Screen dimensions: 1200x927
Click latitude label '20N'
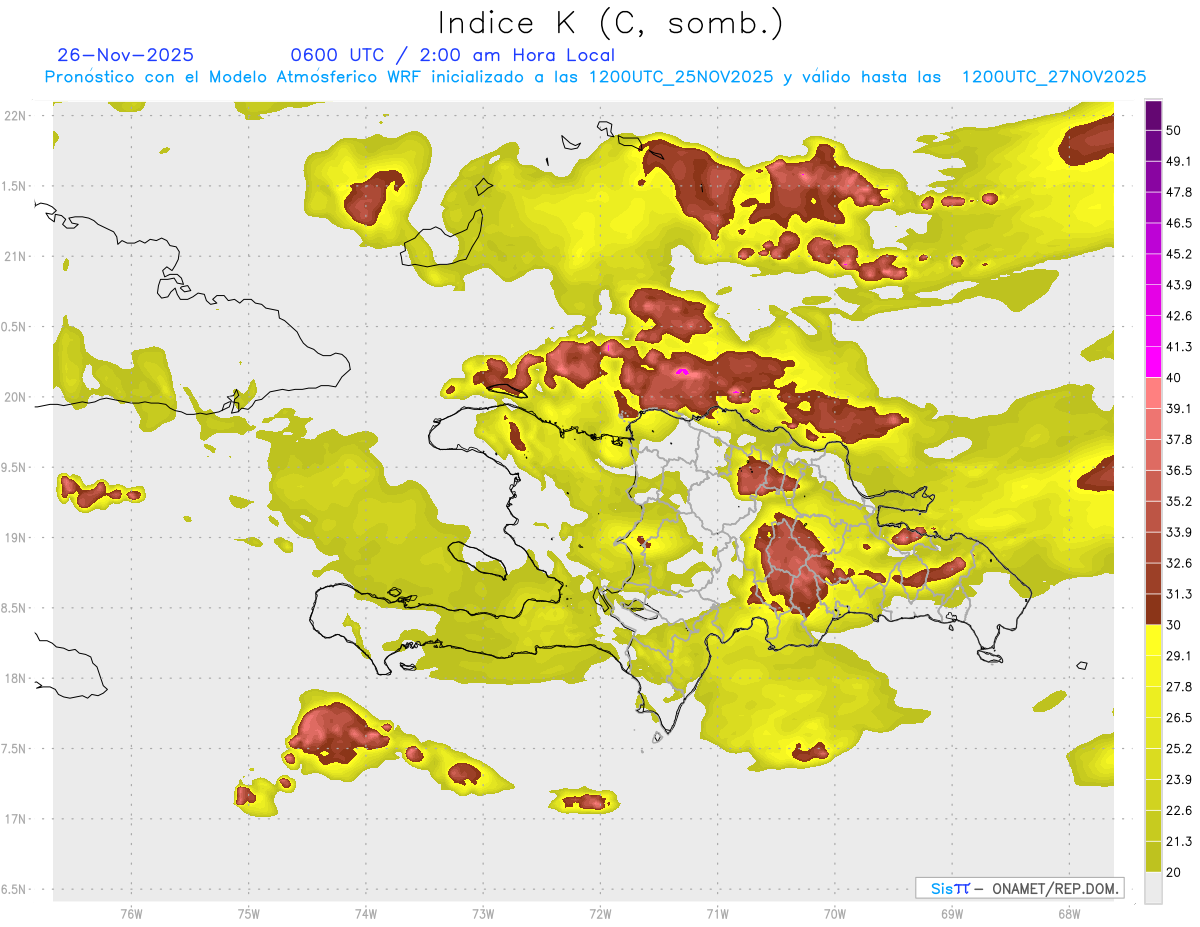pyautogui.click(x=15, y=397)
